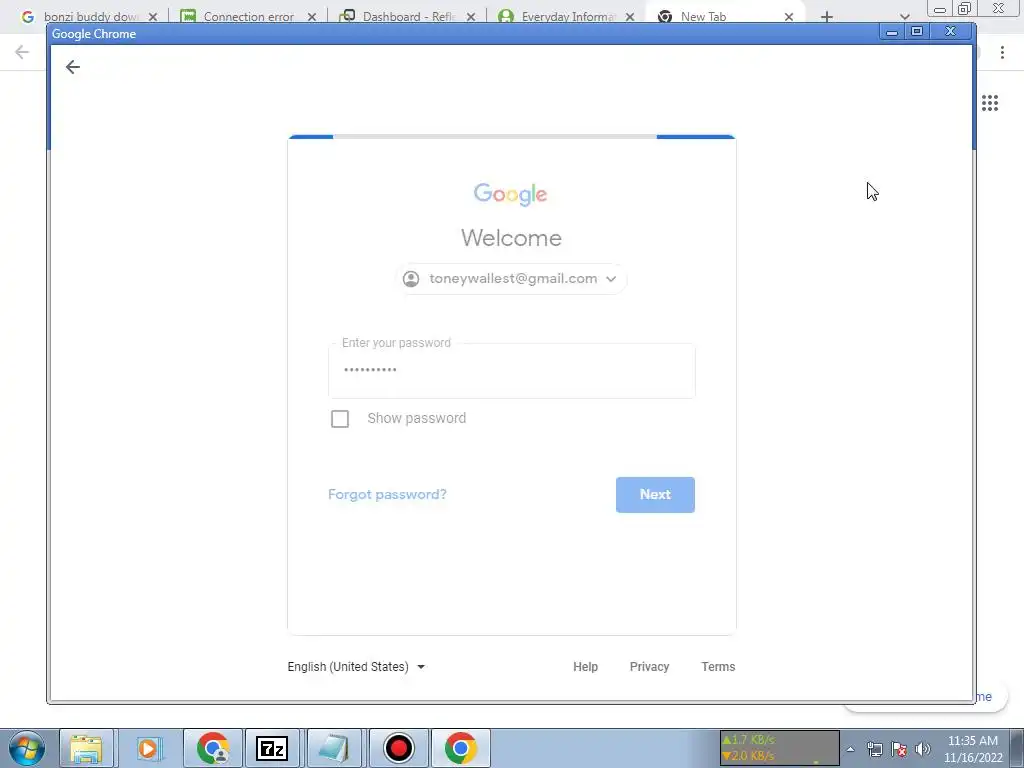Click the Forgot password? link
1024x768 pixels.
[x=387, y=494]
